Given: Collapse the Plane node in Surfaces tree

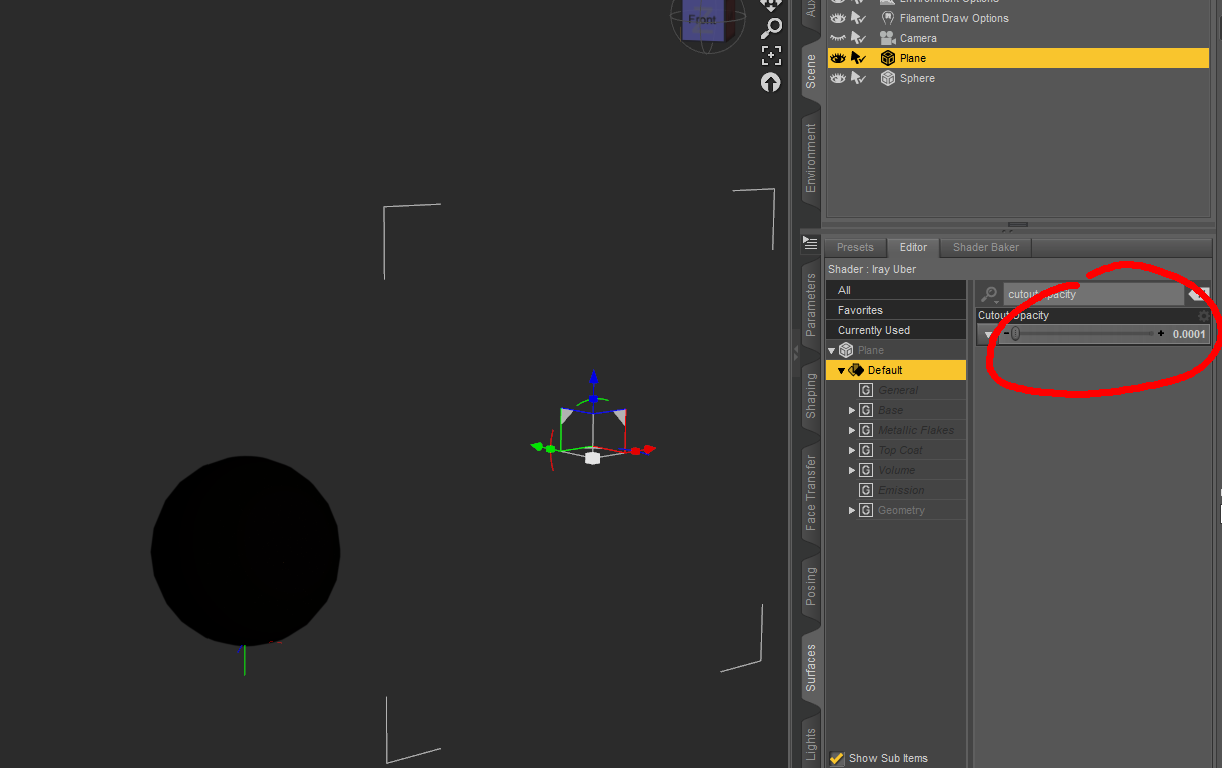Looking at the screenshot, I should (x=832, y=350).
